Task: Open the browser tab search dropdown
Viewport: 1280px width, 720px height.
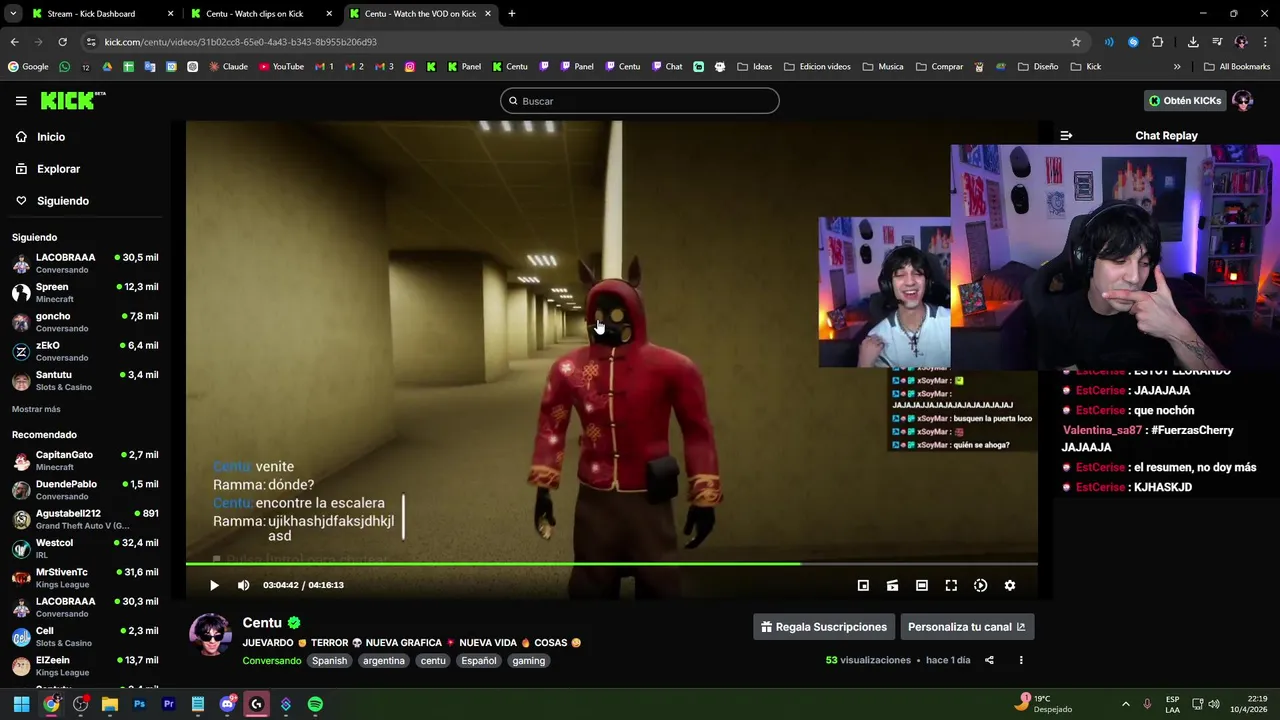Action: (13, 14)
